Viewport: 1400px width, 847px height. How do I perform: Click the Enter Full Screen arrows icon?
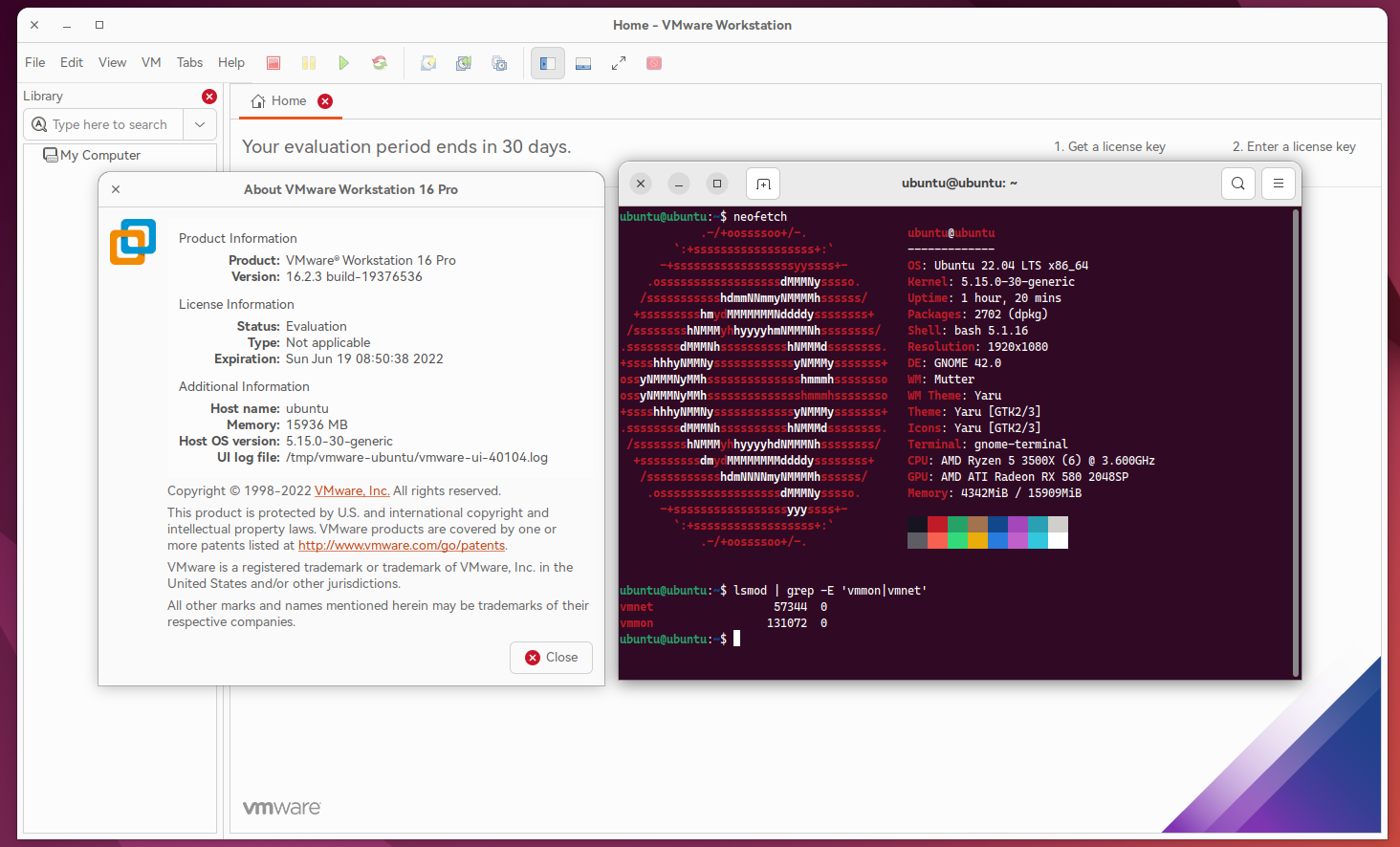pos(619,63)
